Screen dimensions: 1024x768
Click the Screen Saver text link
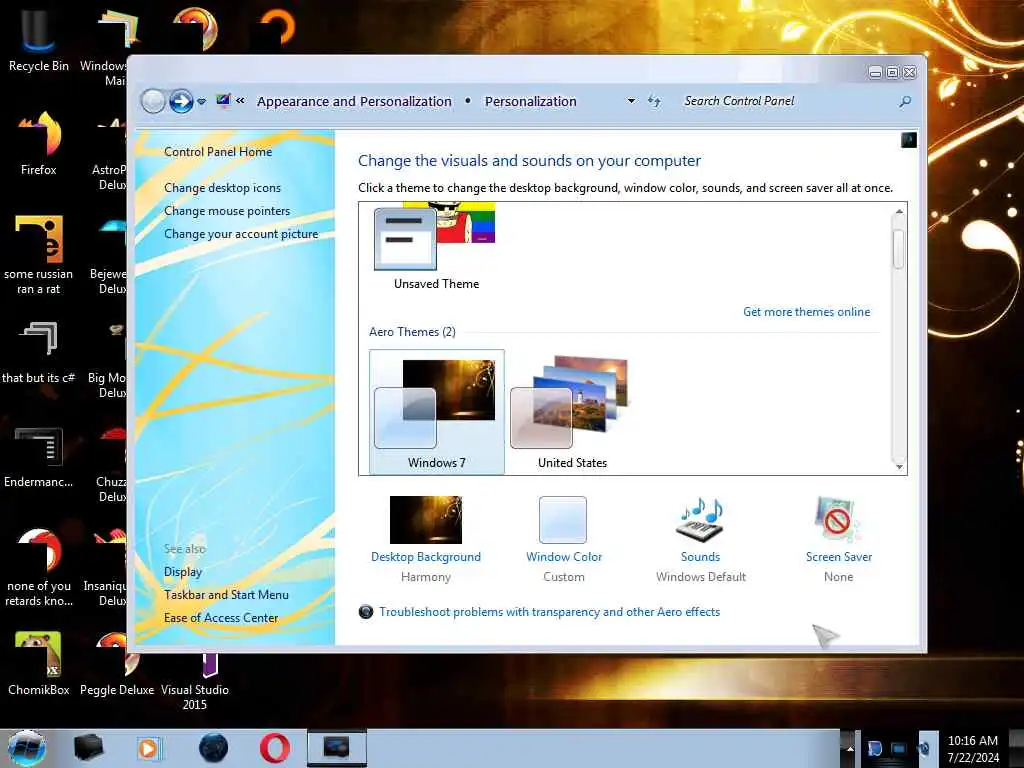click(x=839, y=556)
